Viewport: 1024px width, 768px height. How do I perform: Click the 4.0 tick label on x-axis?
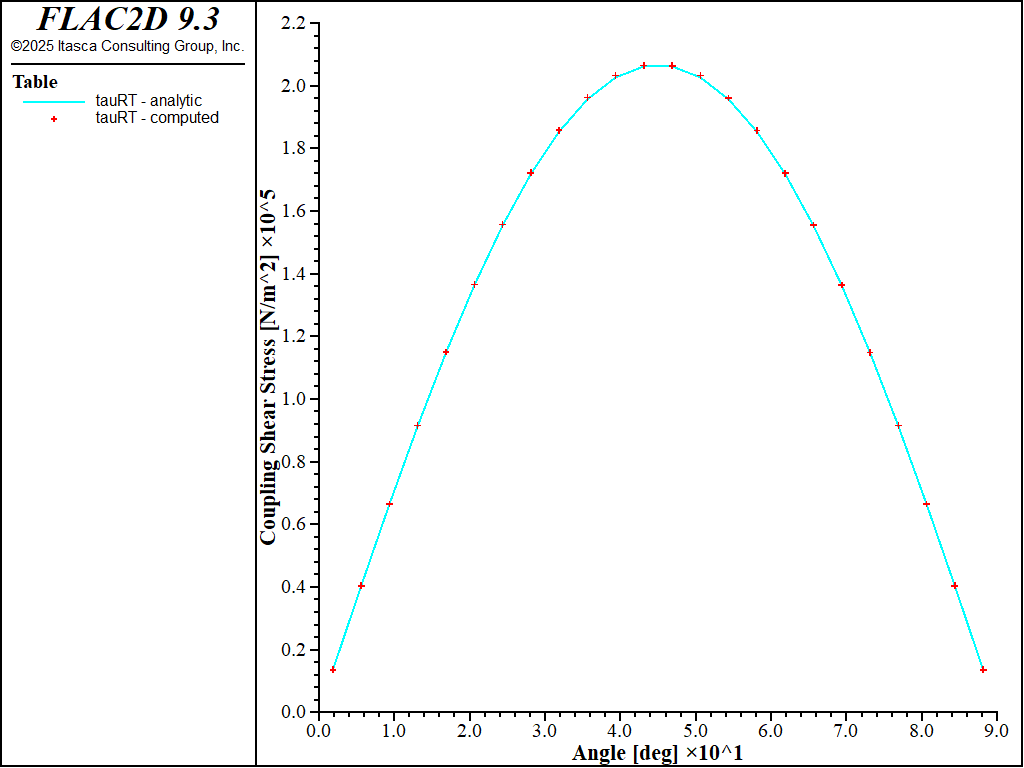(x=620, y=731)
